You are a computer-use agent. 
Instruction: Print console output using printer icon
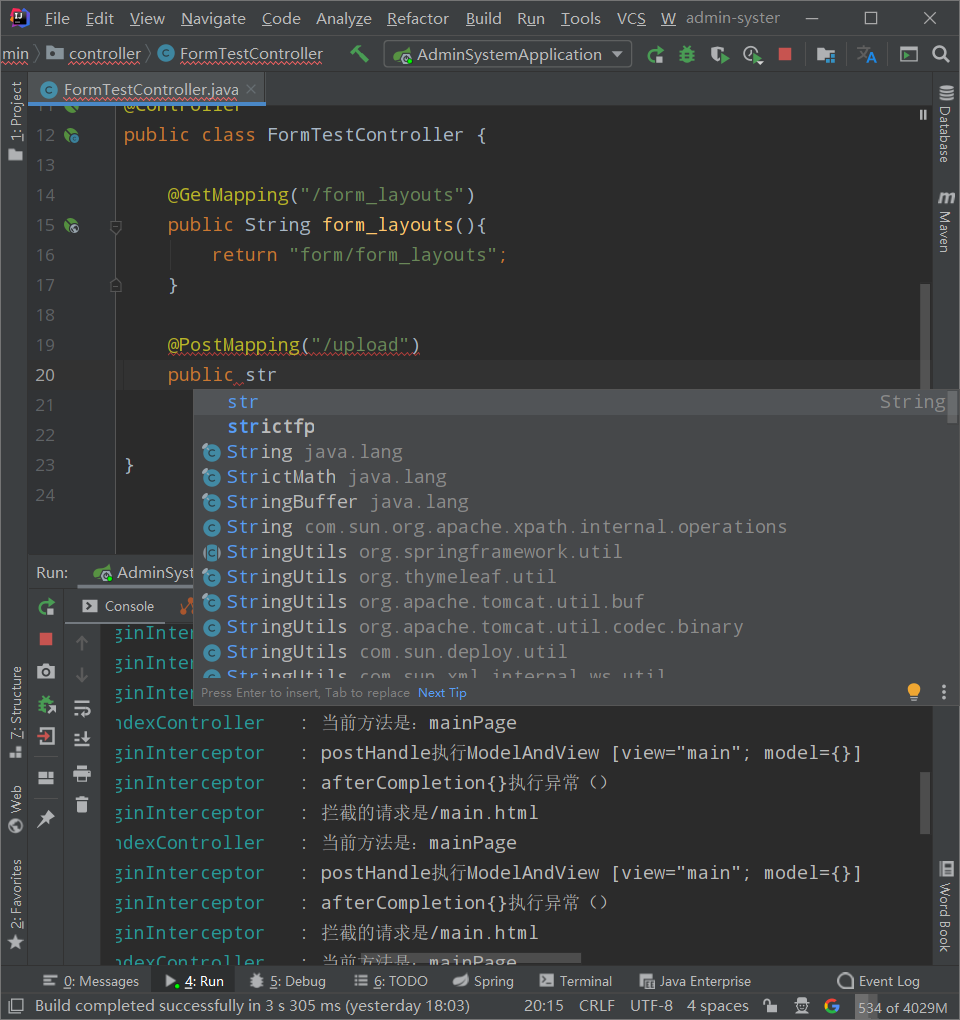coord(82,773)
